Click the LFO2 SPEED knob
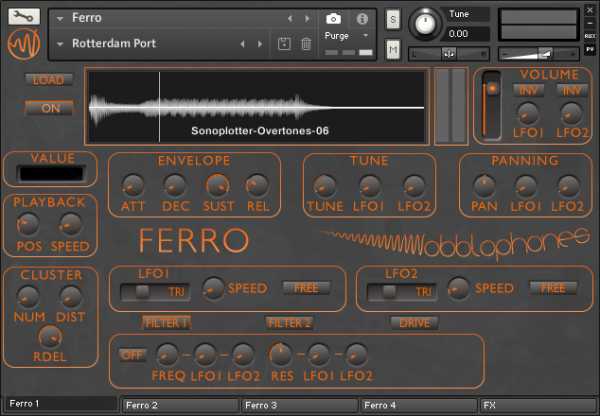This screenshot has height=416, width=600. 458,288
